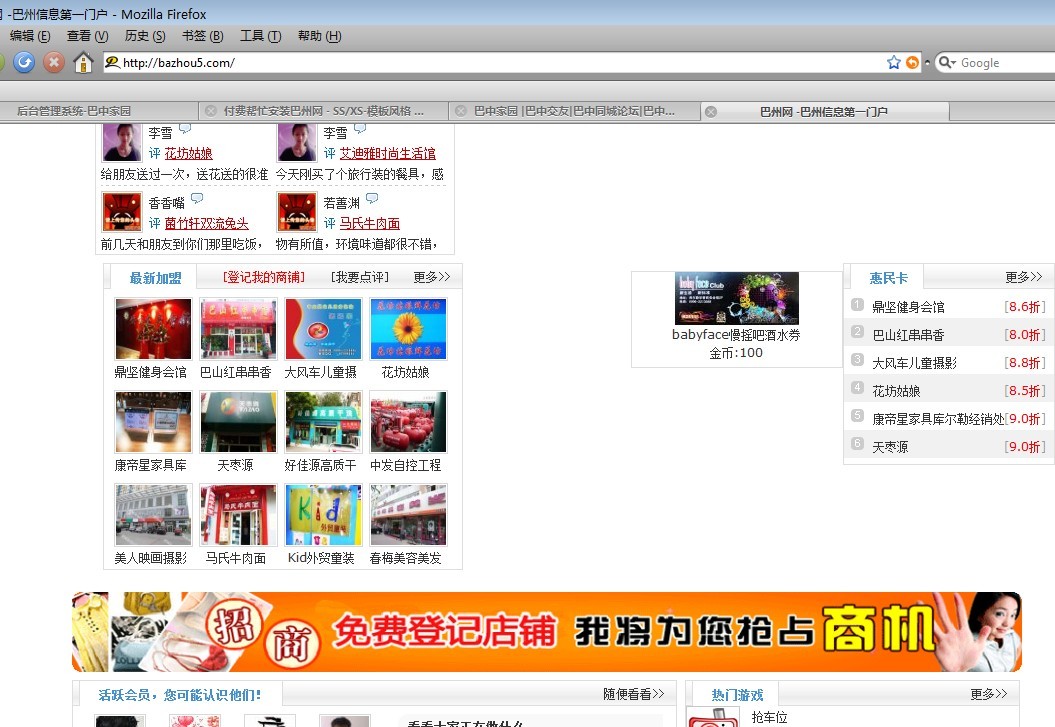
Task: Click 随便看看 in the active members panel
Action: [633, 693]
